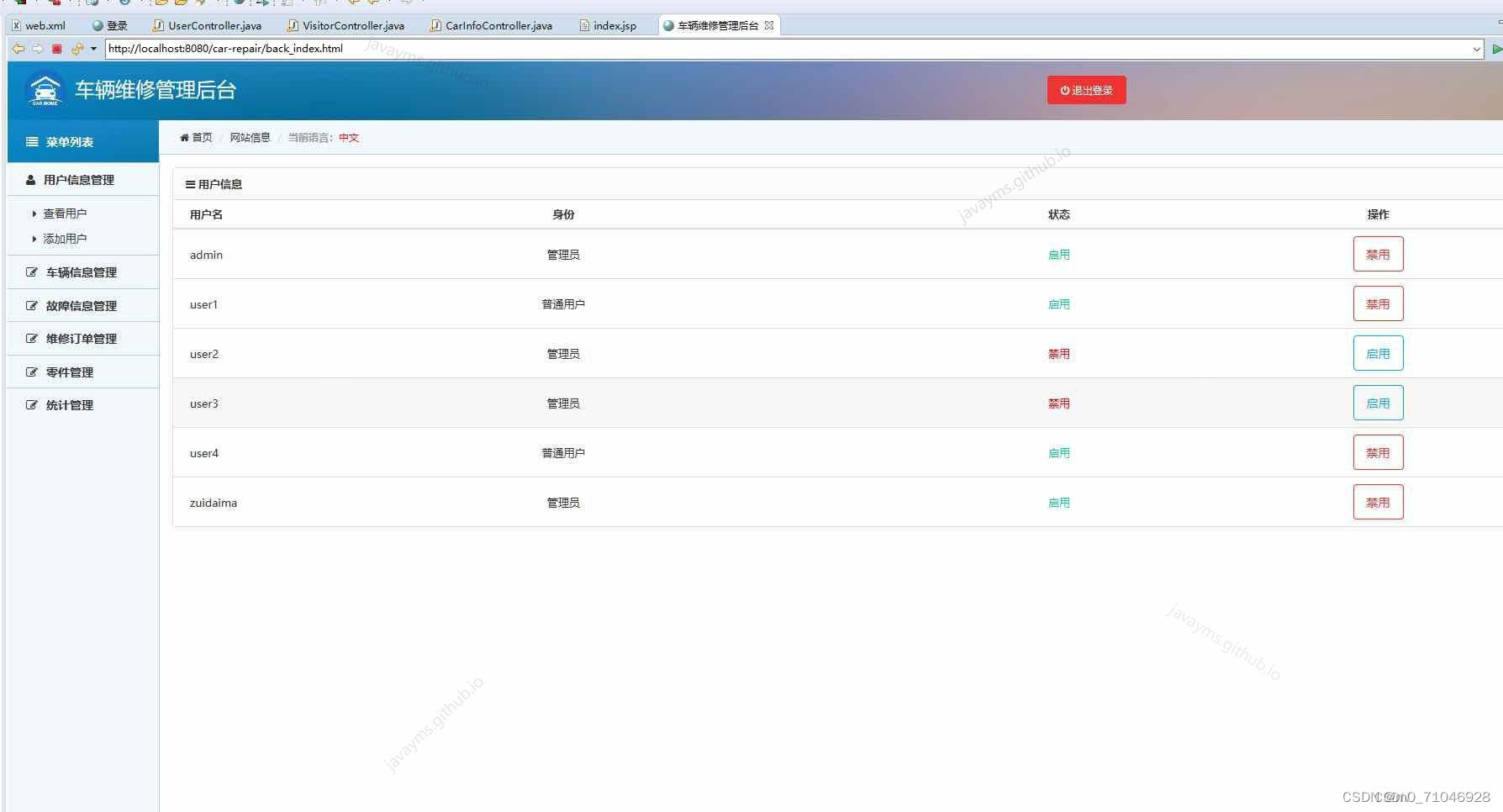Click the user icon beside 用户信息管理
The height and width of the screenshot is (812, 1503).
click(x=30, y=179)
